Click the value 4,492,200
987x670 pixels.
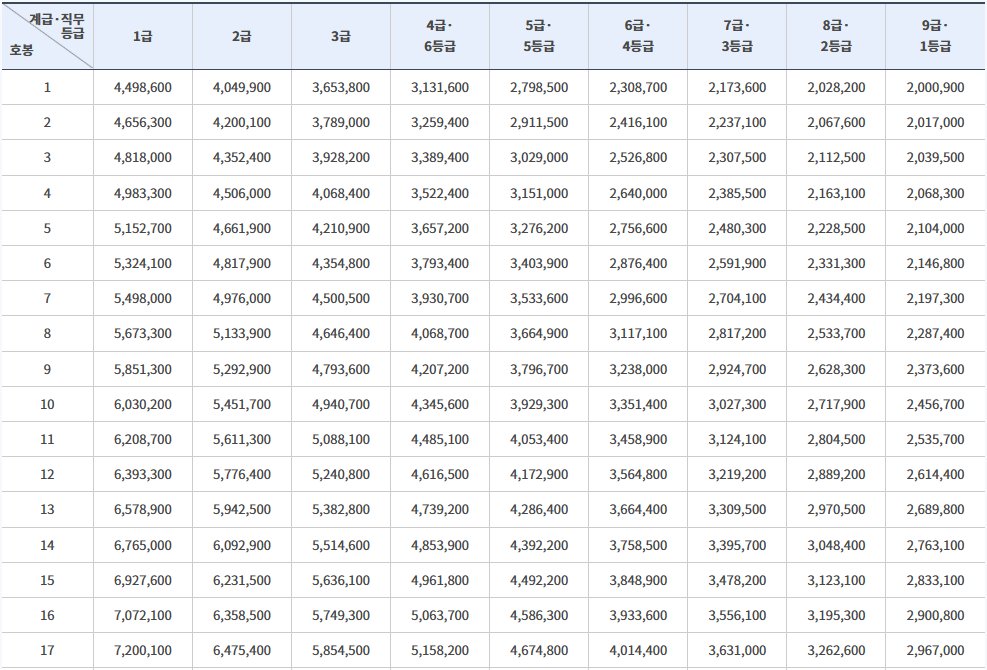pyautogui.click(x=539, y=581)
